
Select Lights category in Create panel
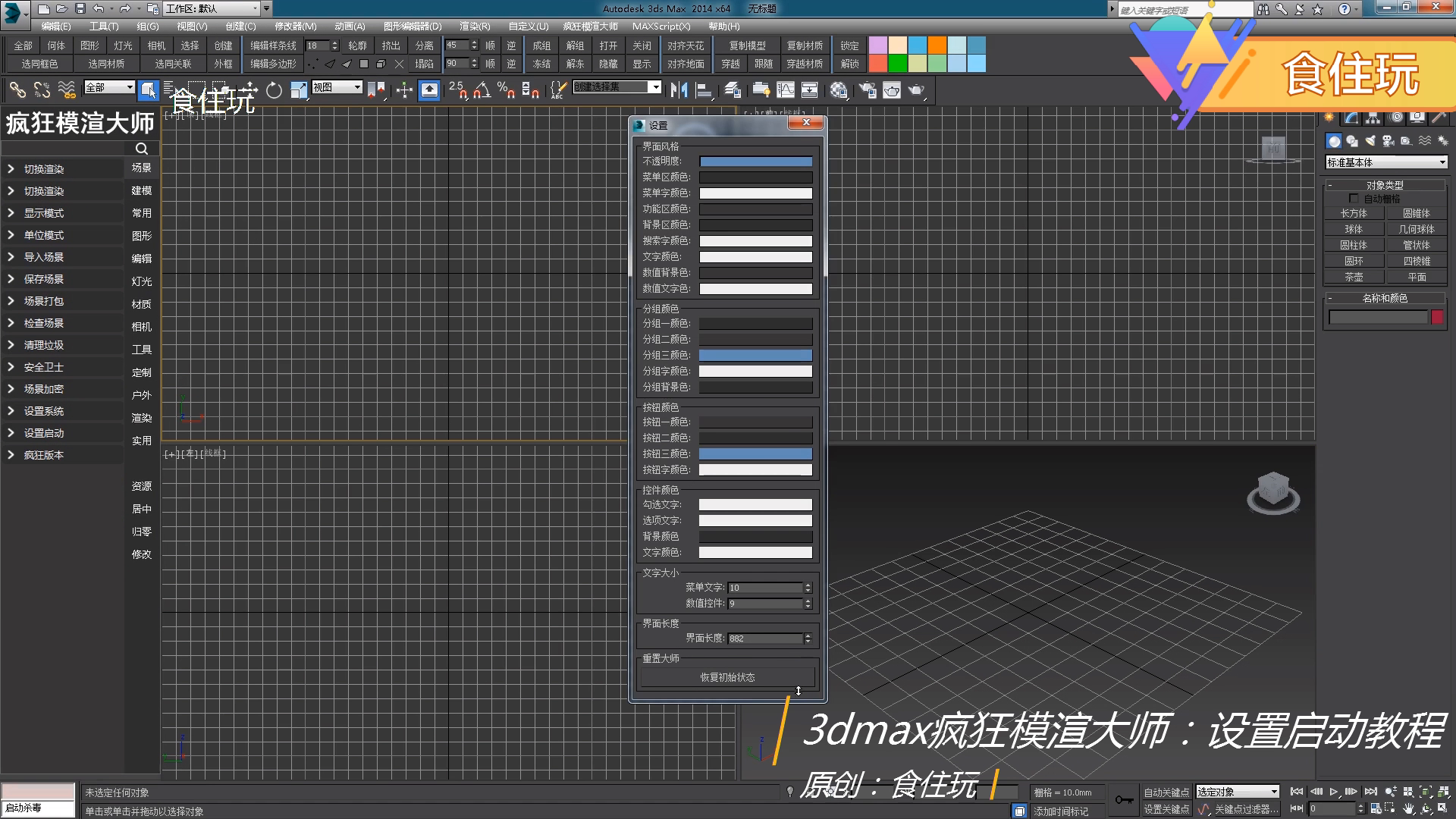(x=1370, y=141)
